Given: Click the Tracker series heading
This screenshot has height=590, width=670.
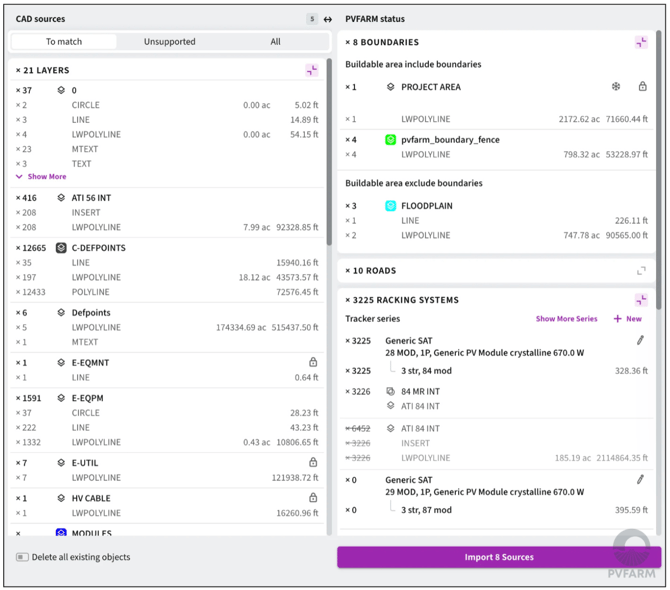Looking at the screenshot, I should (x=373, y=319).
